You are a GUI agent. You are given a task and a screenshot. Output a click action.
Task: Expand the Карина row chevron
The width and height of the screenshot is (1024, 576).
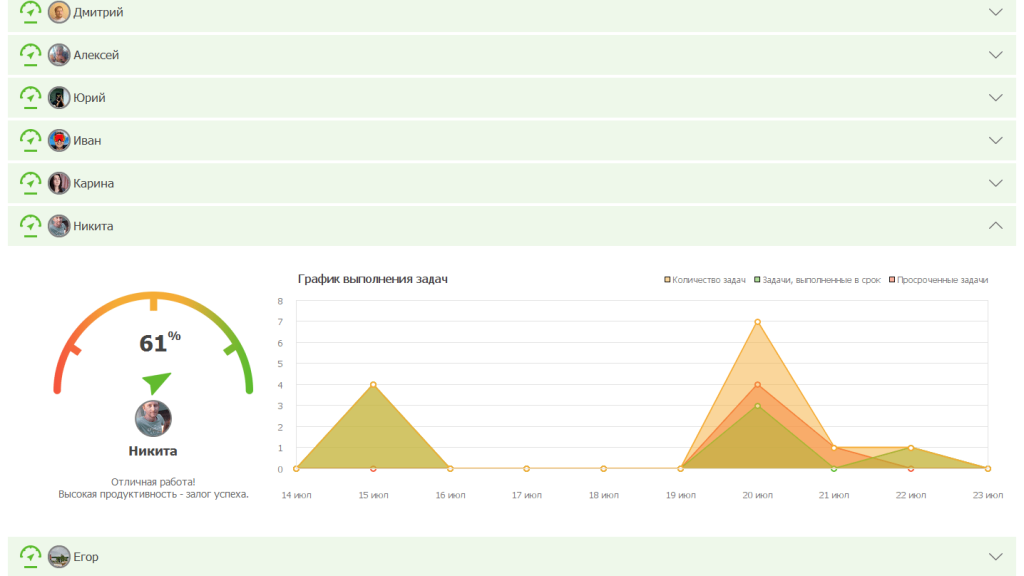coord(995,183)
